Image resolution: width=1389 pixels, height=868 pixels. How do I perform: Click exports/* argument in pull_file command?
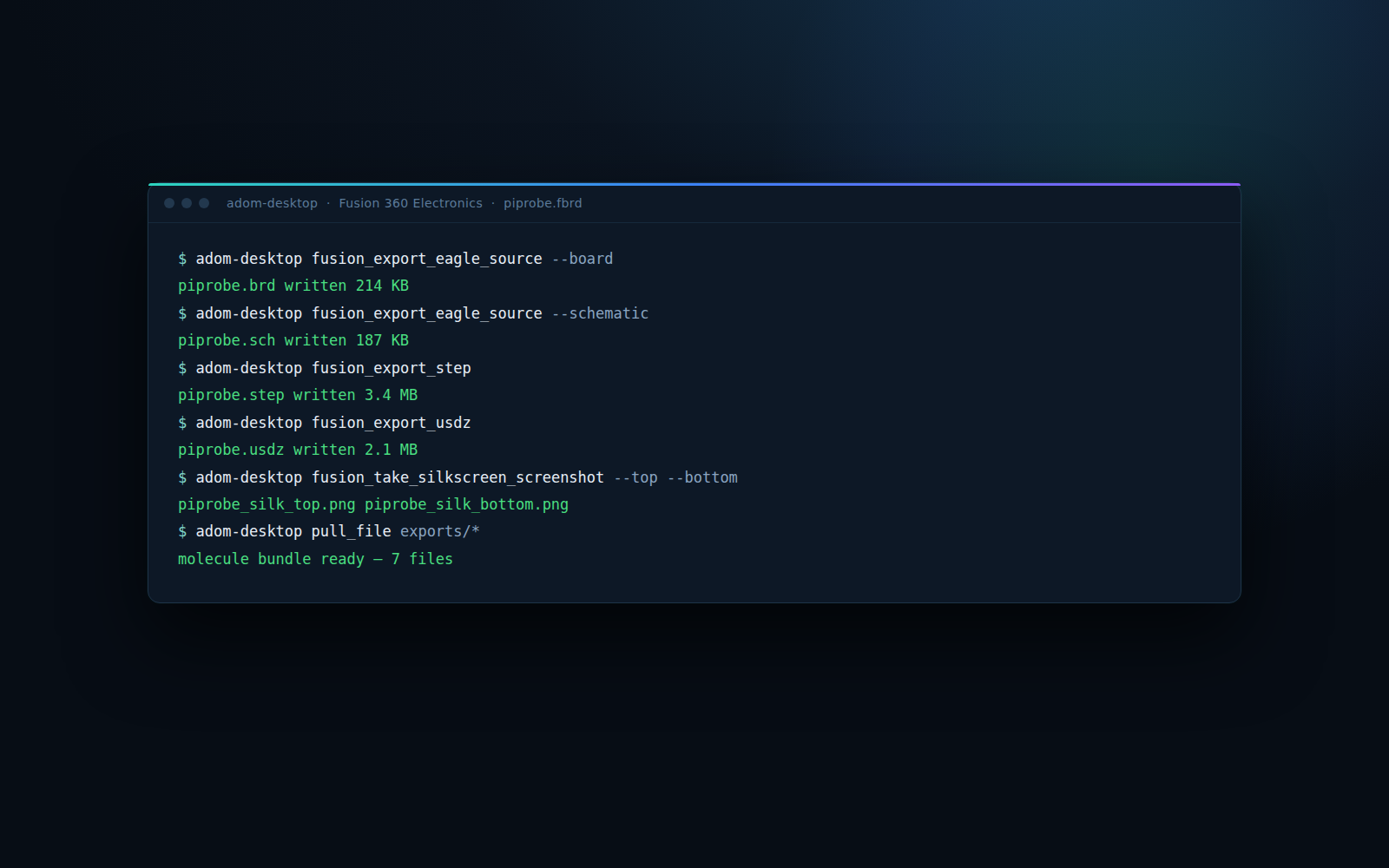[x=440, y=531]
